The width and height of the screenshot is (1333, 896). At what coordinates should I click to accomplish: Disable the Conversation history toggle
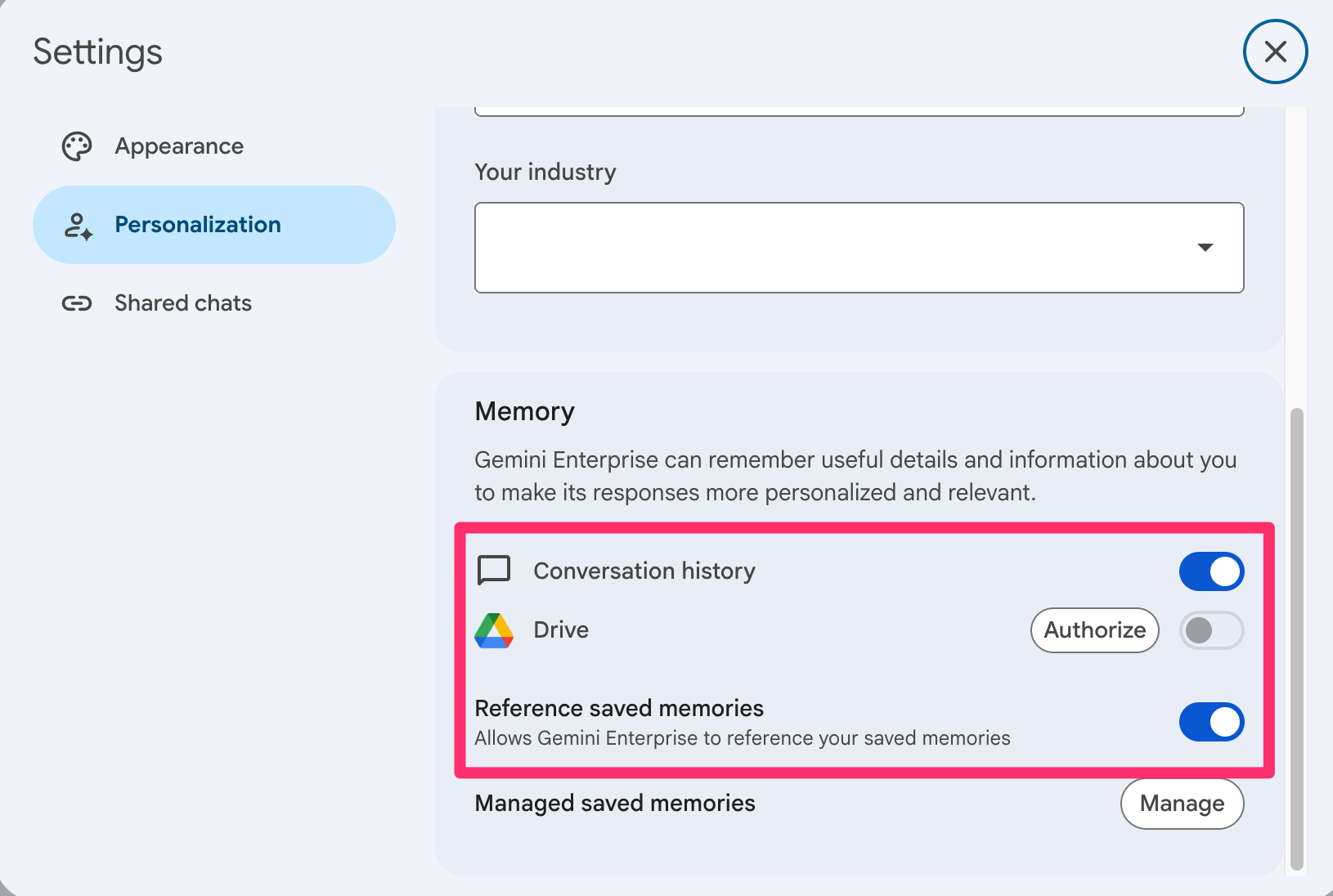coord(1211,571)
